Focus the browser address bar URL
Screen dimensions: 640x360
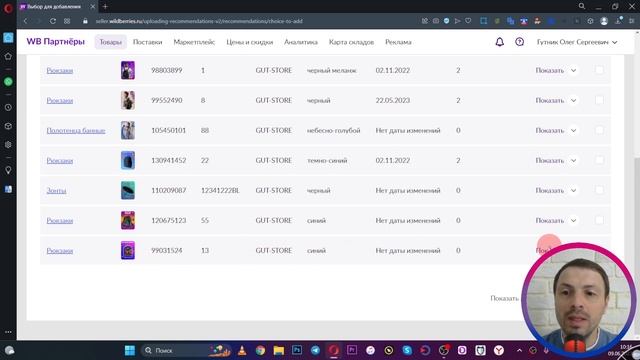click(x=199, y=21)
